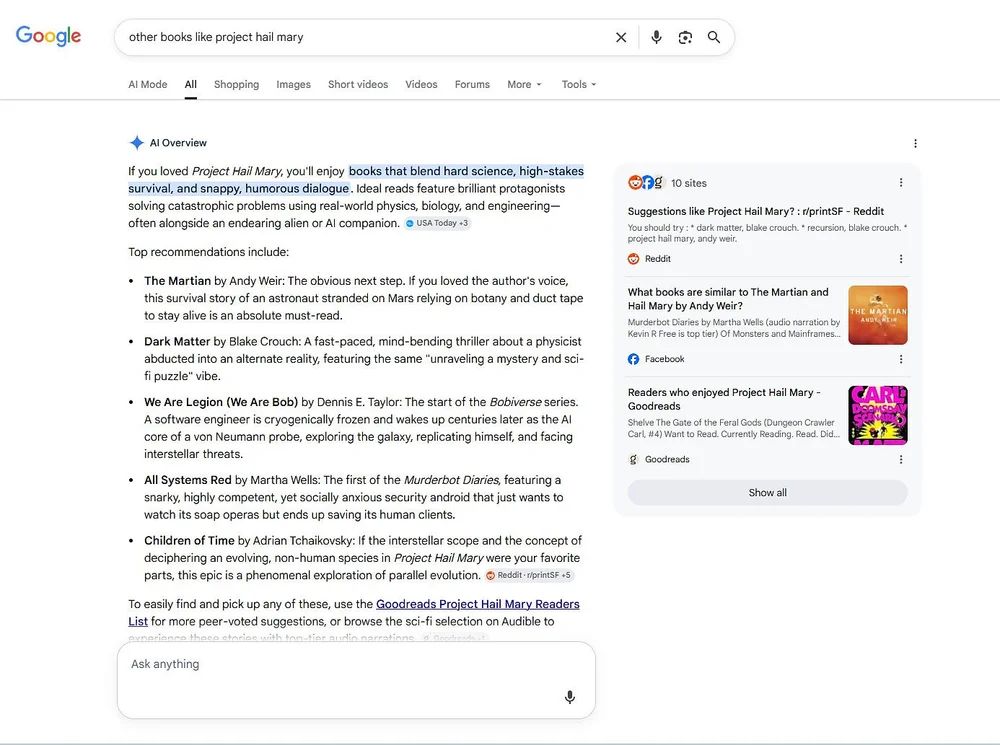Screen dimensions: 1000x745
Task: Click the Carl's Doomsday Scenario cover thumbnail
Action: click(x=878, y=415)
